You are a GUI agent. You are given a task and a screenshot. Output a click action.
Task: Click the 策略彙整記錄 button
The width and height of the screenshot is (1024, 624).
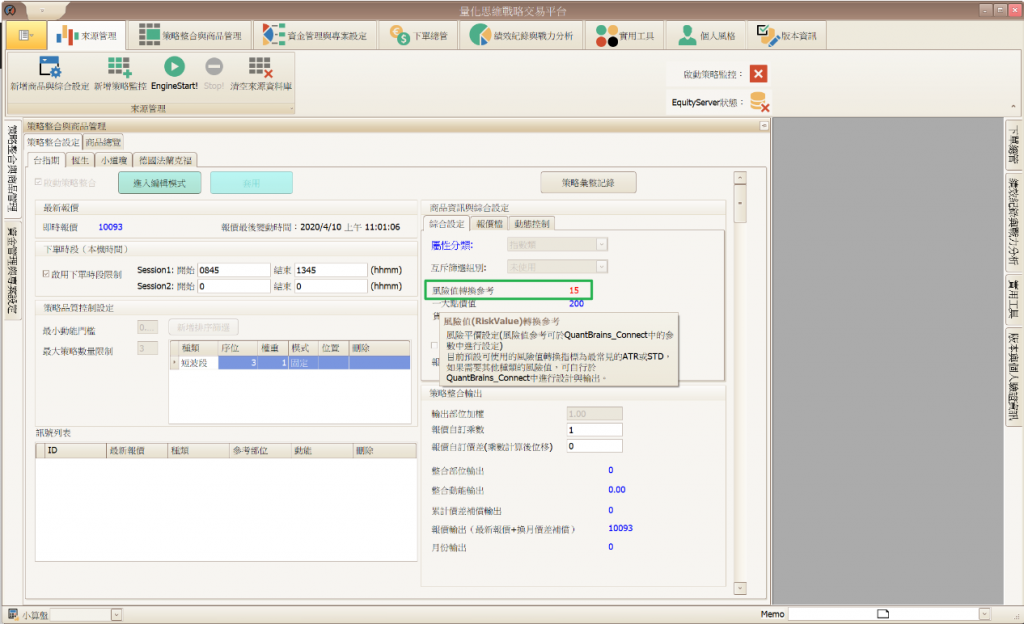588,183
